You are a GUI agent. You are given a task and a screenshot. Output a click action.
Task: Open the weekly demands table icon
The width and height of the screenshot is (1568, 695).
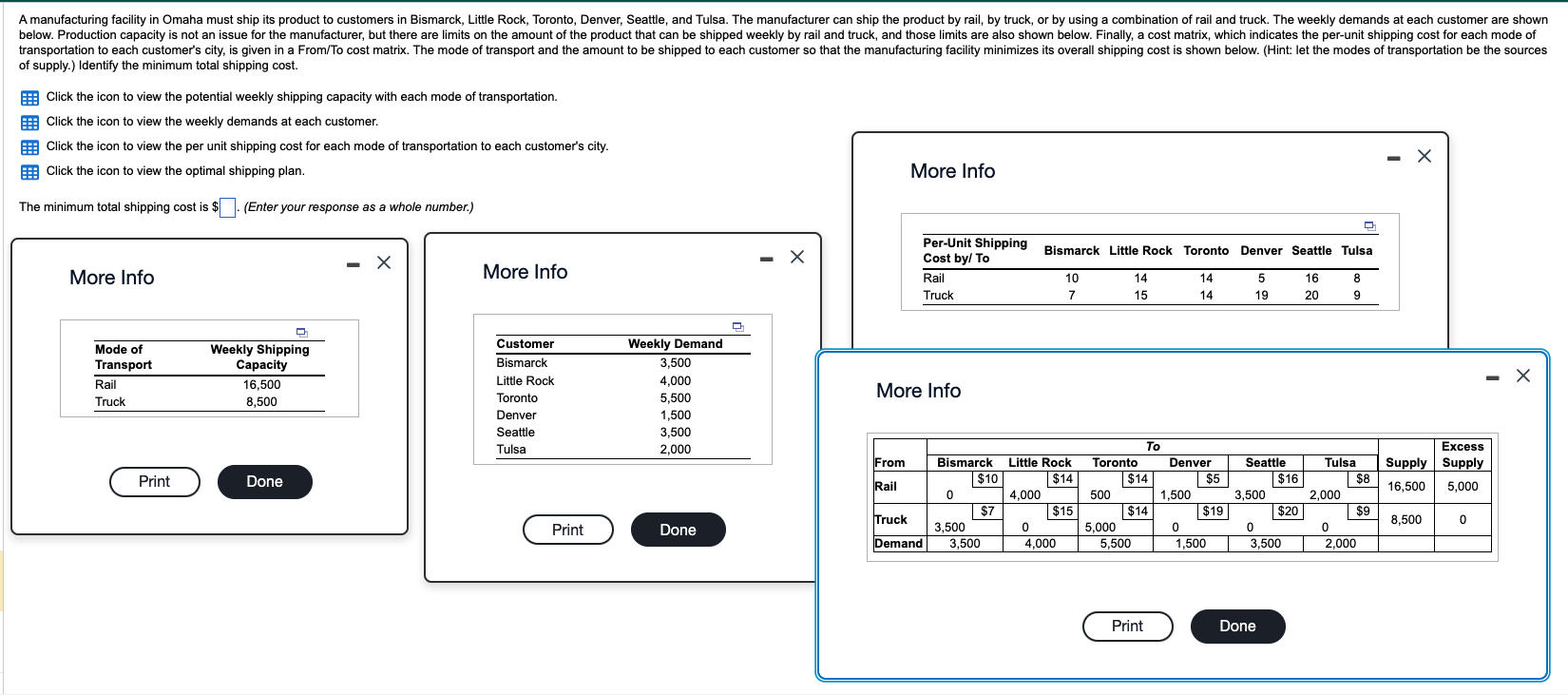[x=29, y=123]
